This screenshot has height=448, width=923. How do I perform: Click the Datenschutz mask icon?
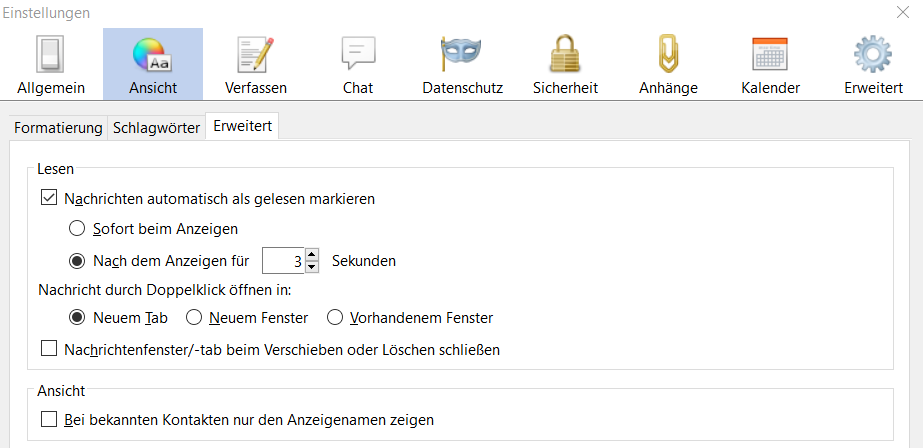coord(462,54)
